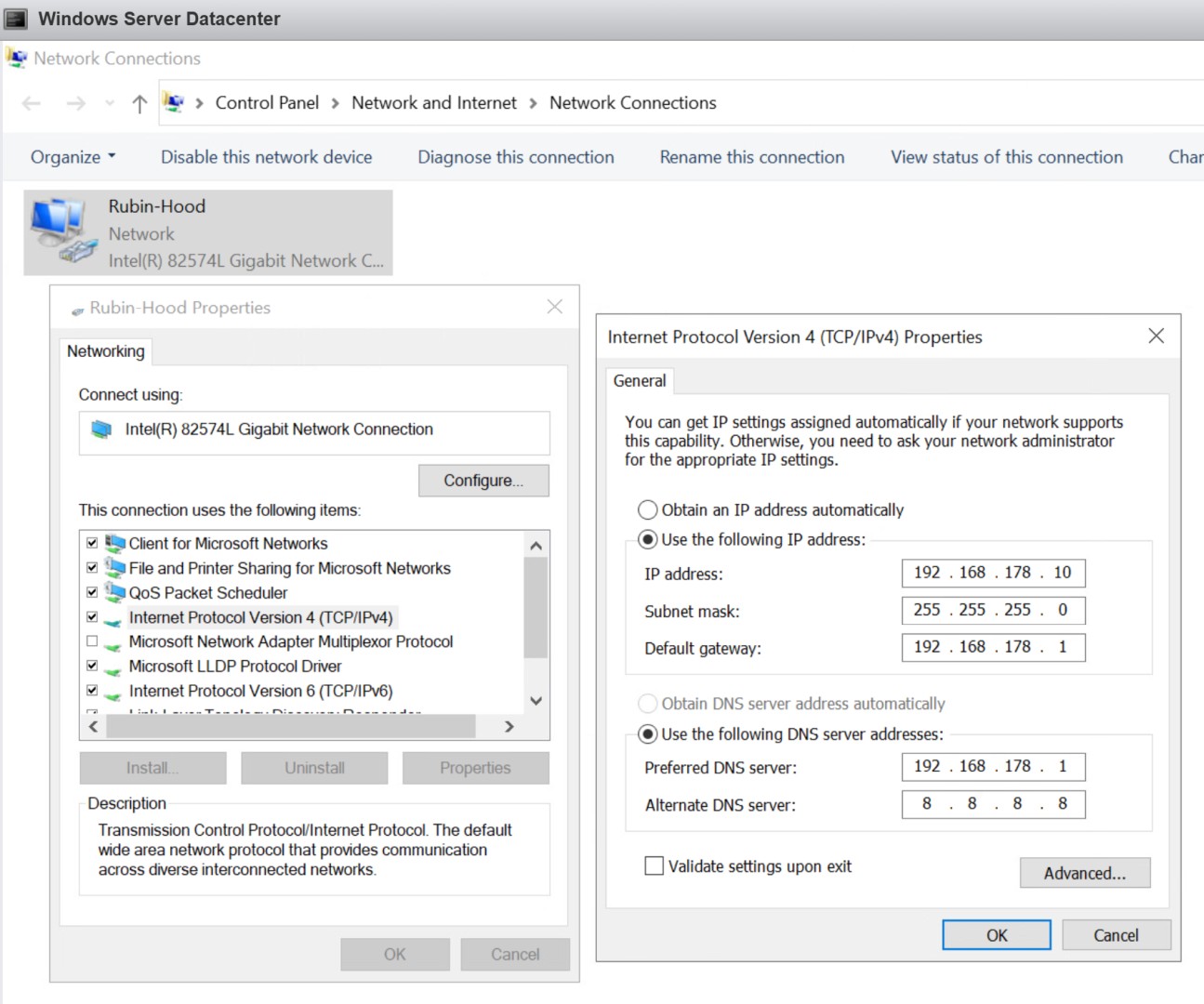
Task: Go up one level with the up arrow
Action: click(x=139, y=103)
